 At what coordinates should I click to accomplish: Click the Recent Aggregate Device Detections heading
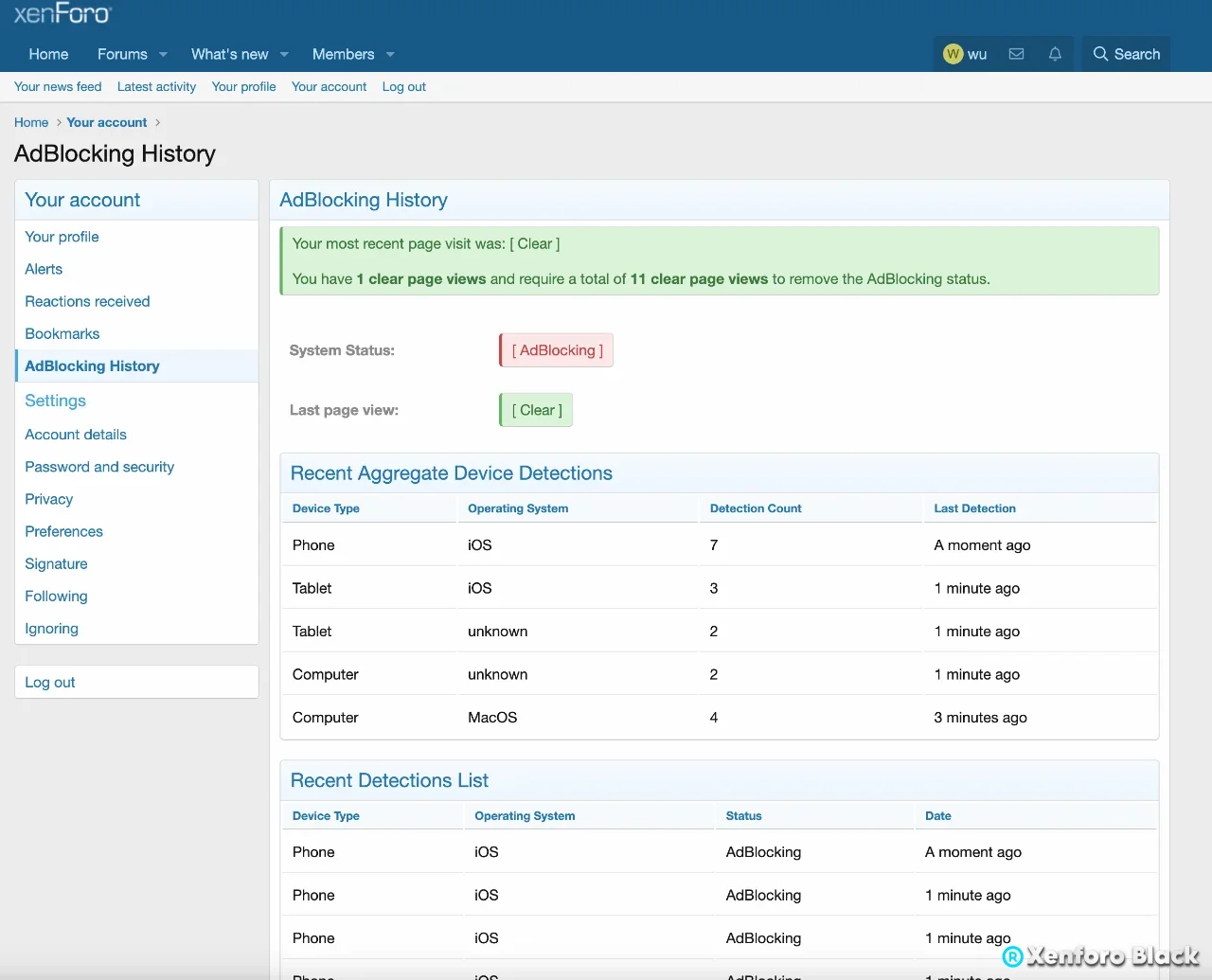[x=451, y=473]
